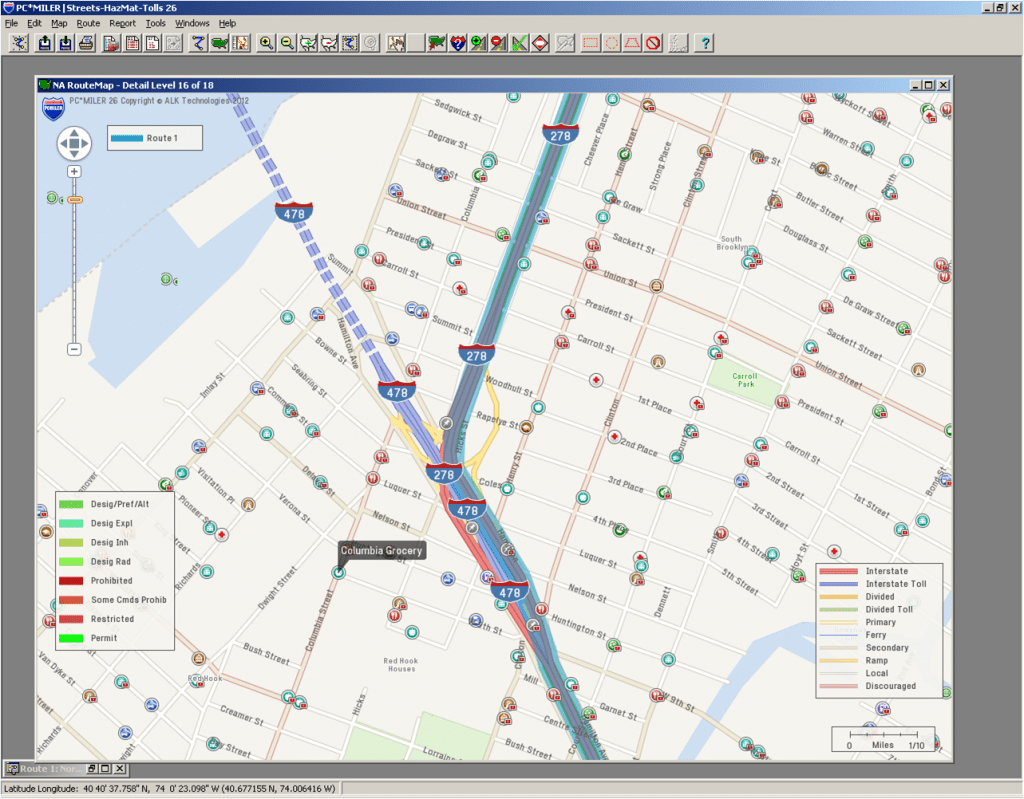
Task: Click the Columbia Grocery label on the map
Action: point(381,550)
